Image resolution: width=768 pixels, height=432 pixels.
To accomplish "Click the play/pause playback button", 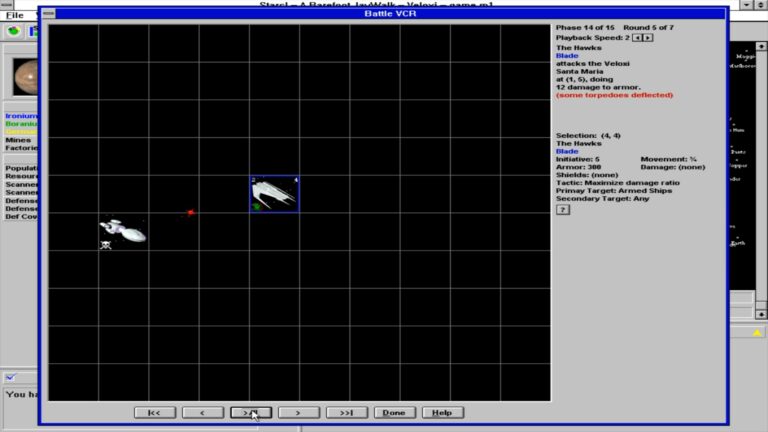I will coord(251,412).
